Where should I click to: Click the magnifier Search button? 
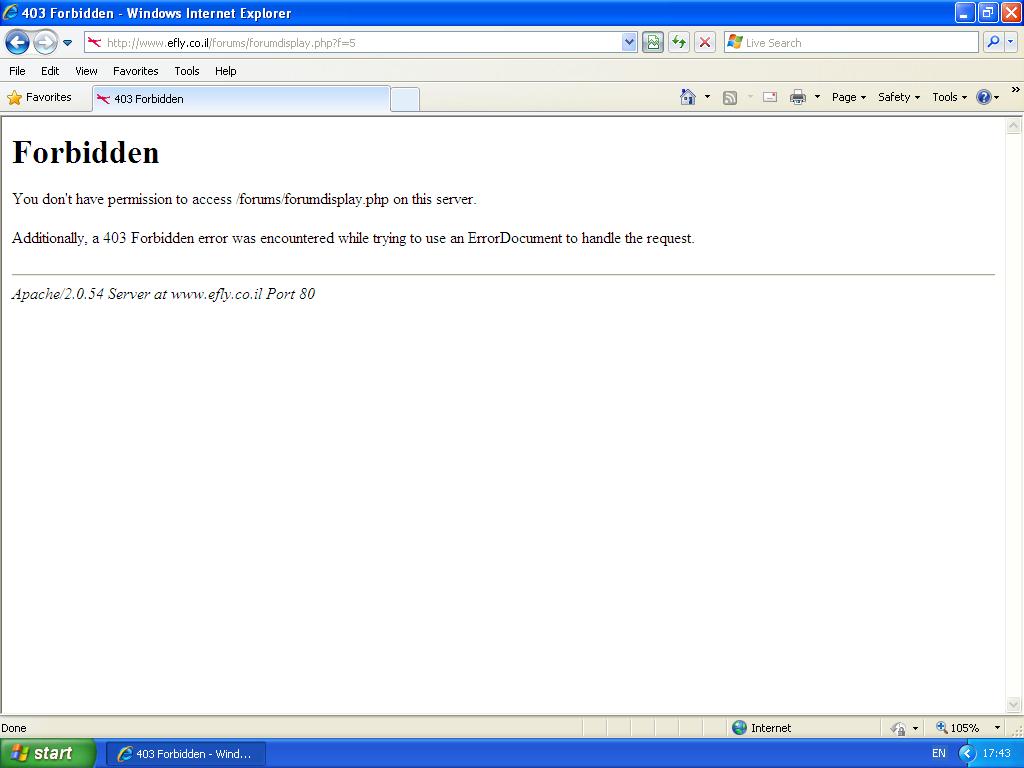click(x=993, y=42)
